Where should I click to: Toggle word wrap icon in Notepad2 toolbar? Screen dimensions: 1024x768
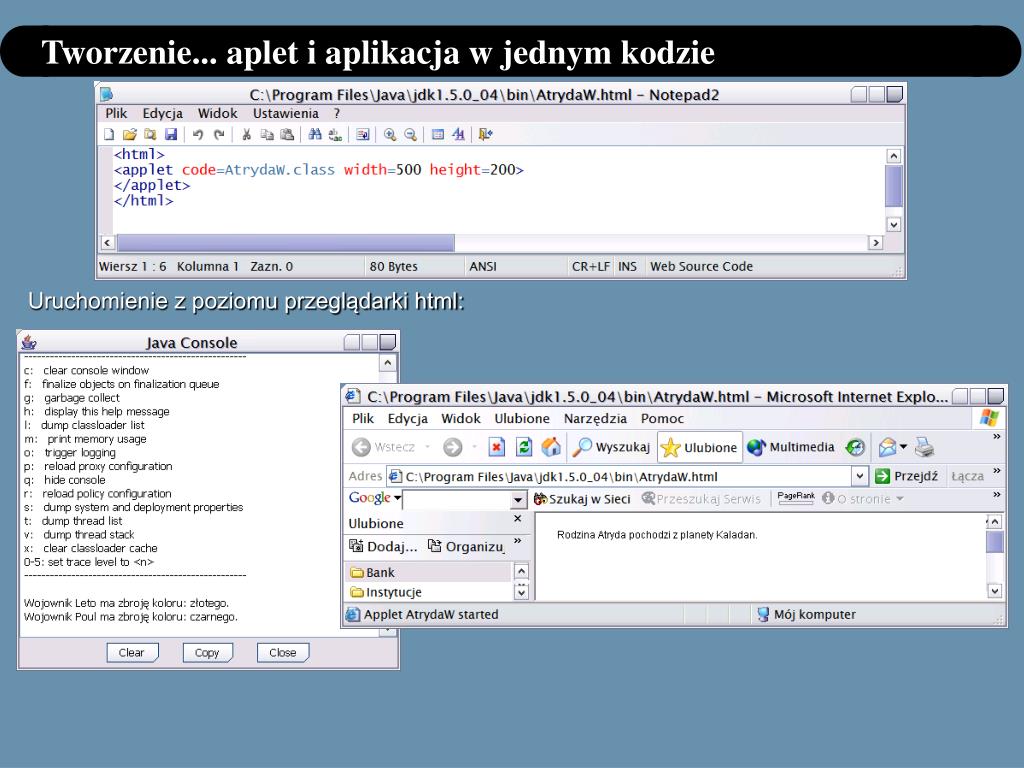coord(362,135)
